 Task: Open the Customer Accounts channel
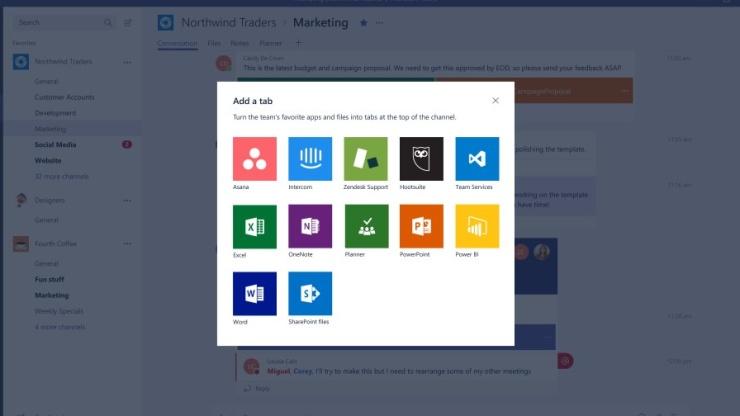pos(64,97)
